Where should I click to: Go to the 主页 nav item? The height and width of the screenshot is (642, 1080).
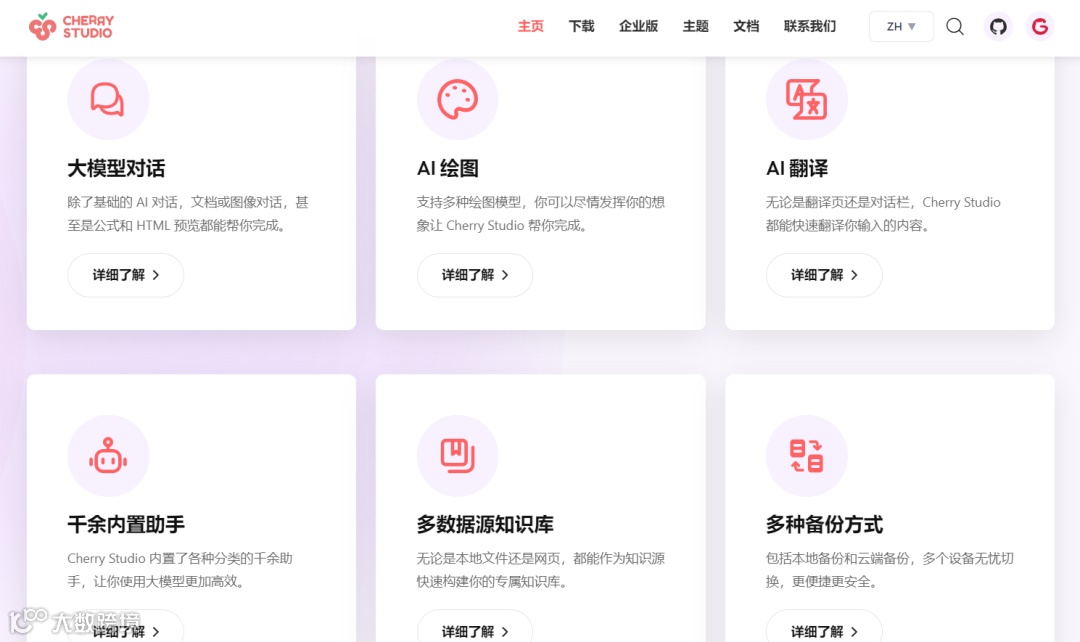pos(530,26)
